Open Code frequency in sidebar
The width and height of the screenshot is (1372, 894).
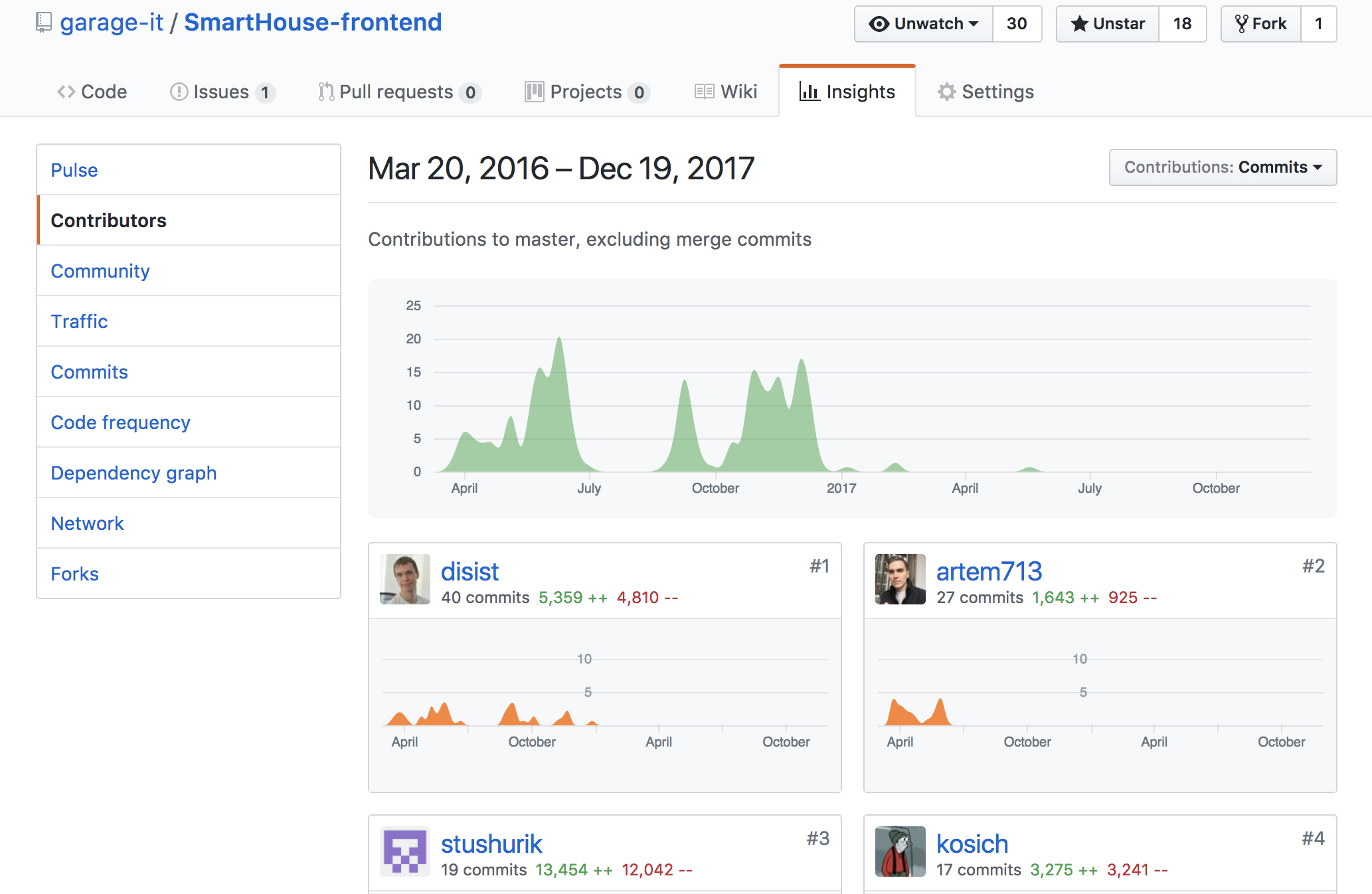(x=120, y=422)
